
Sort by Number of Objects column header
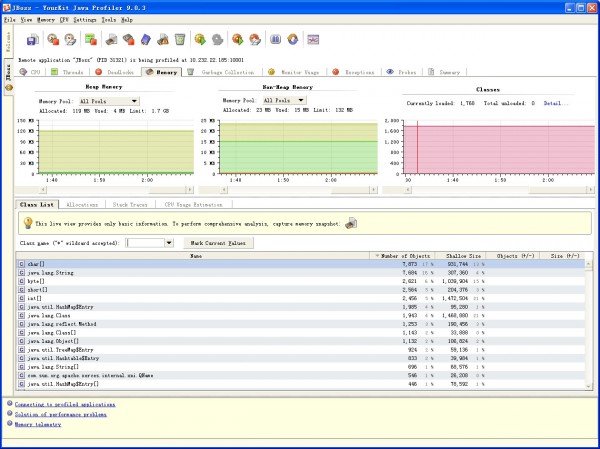402,256
